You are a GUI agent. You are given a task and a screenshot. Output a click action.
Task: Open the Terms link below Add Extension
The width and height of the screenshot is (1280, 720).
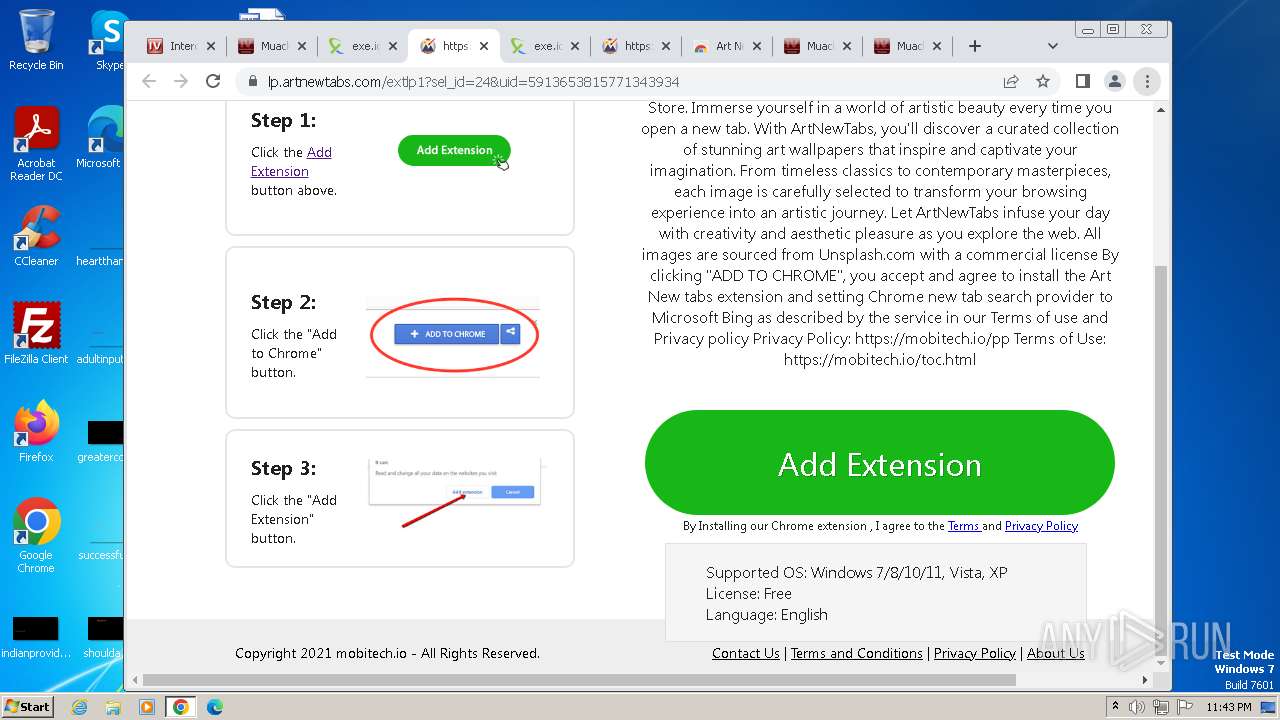point(964,526)
